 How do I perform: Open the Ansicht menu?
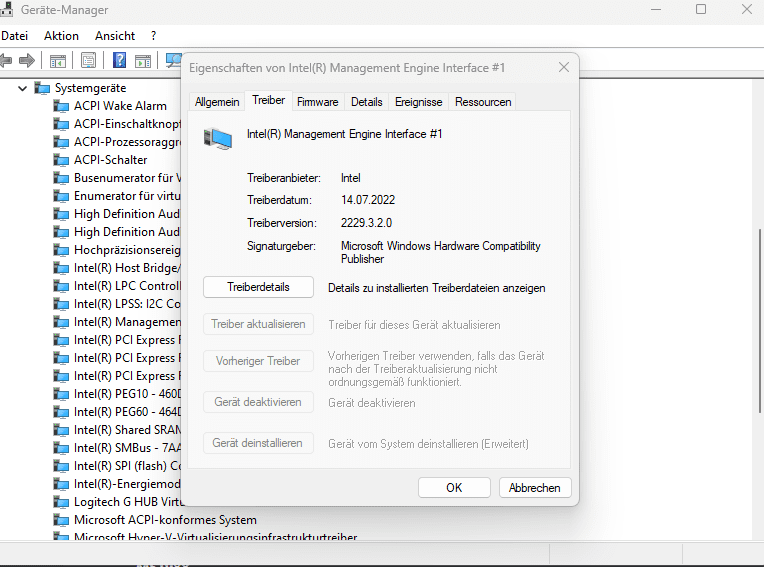115,36
